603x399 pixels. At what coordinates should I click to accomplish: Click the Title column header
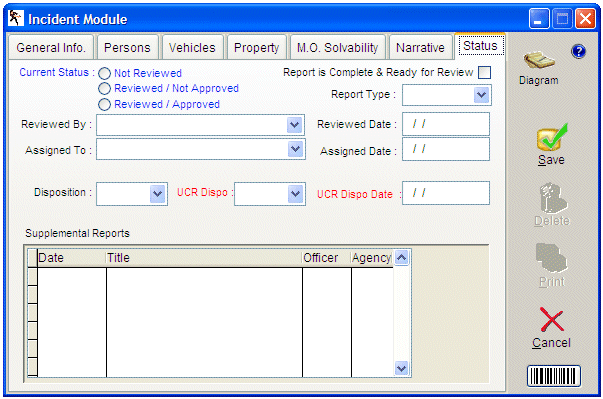204,258
